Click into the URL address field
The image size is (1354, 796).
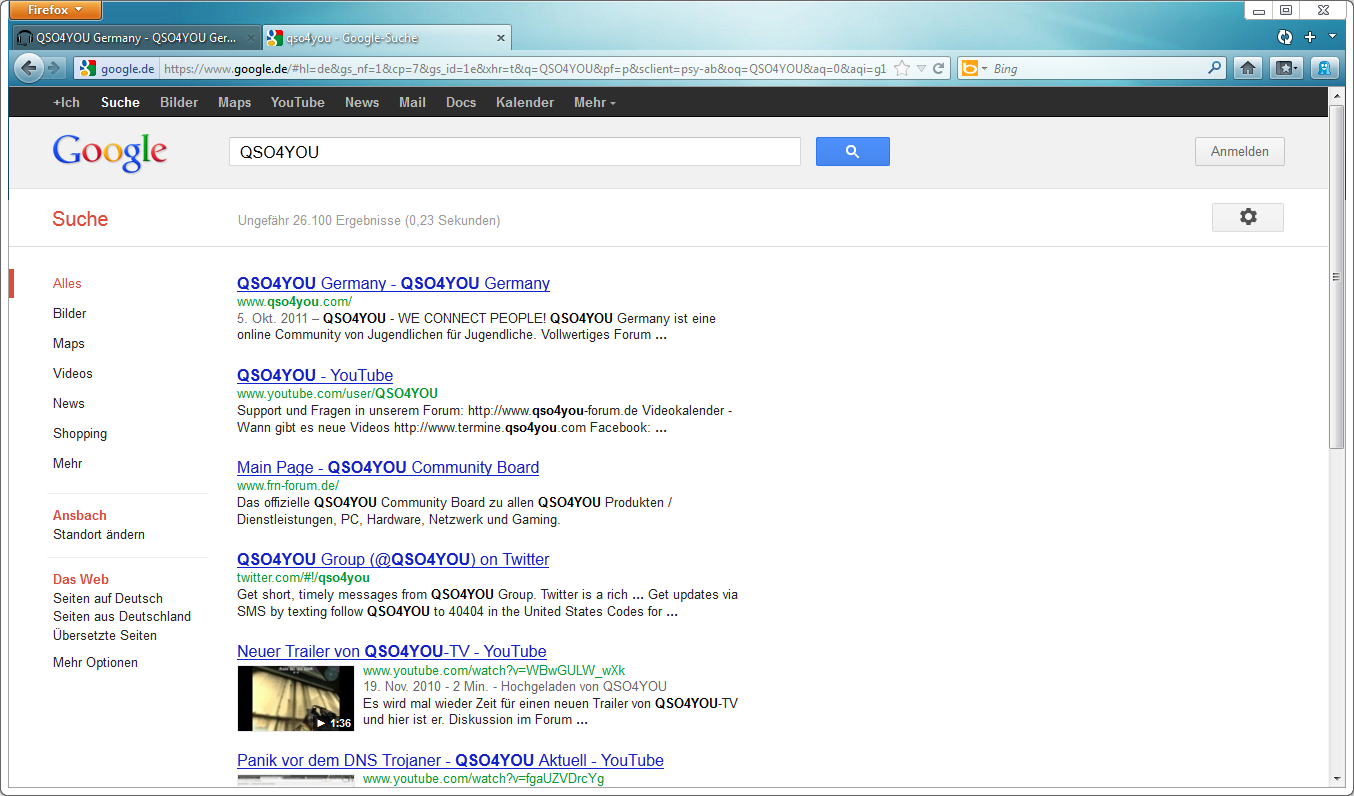coord(524,69)
